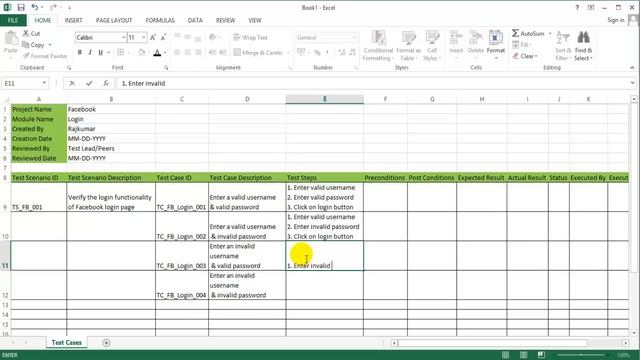
Task: Click the Format Painter brush
Action: 27,56
